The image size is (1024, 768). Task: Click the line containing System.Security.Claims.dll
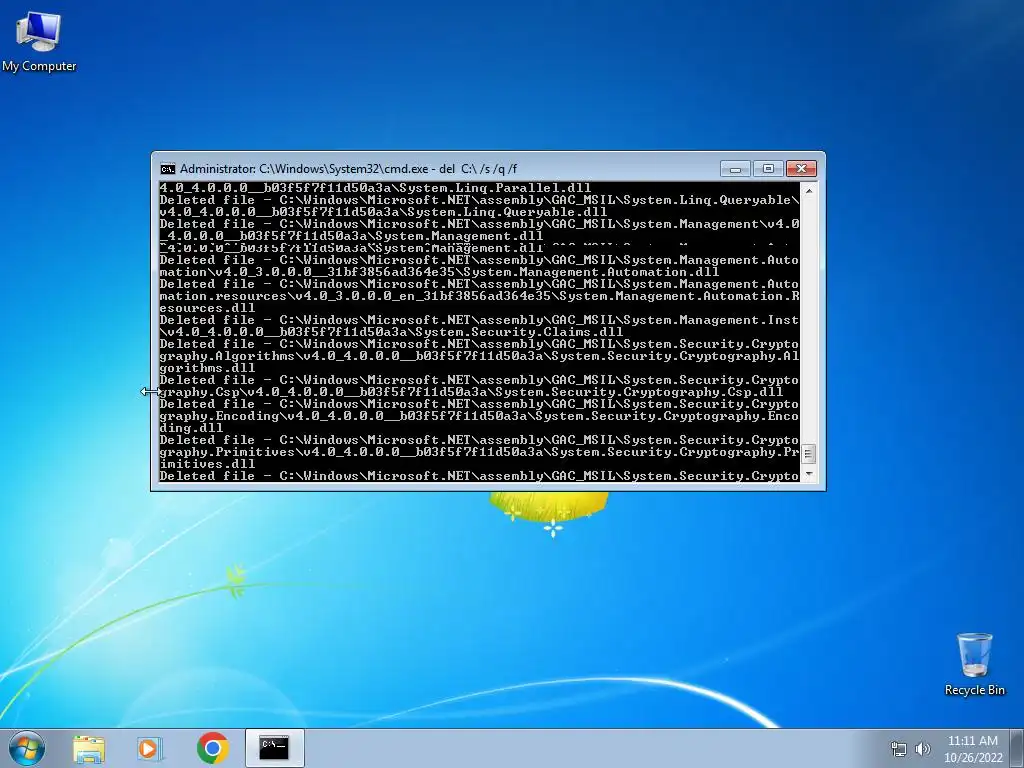tap(391, 332)
